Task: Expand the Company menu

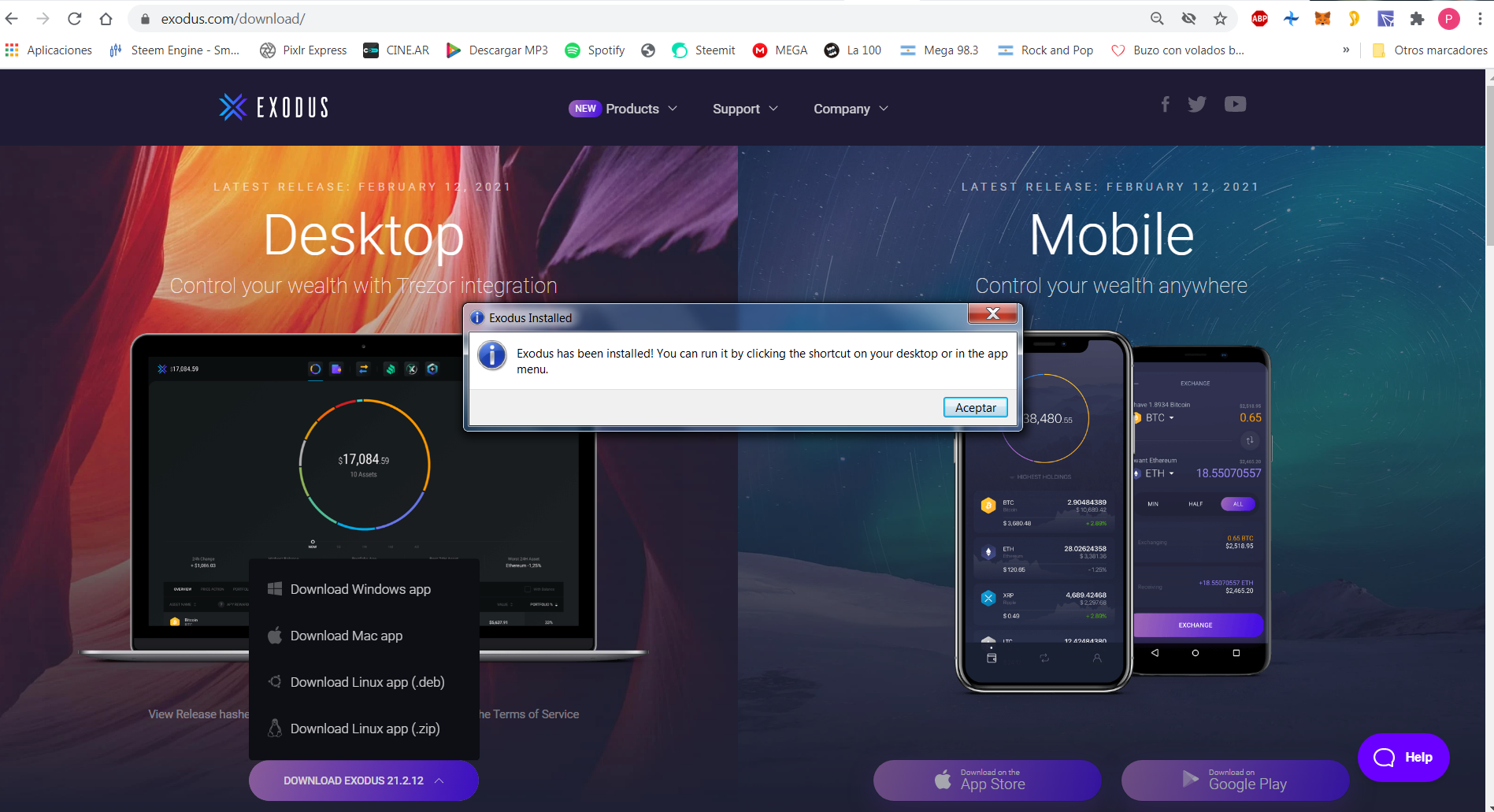Action: [851, 109]
